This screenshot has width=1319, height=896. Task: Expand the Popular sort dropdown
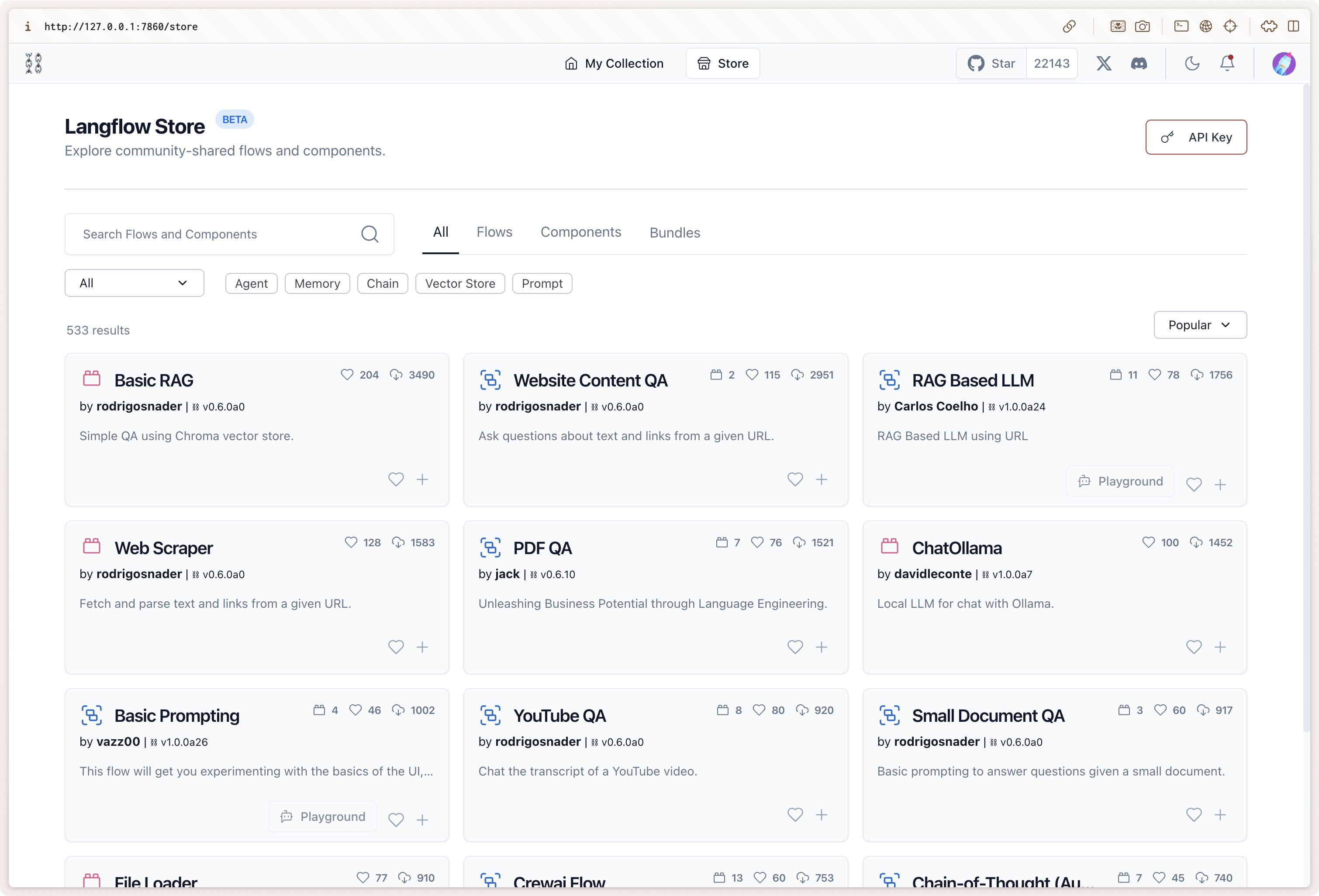(x=1200, y=325)
